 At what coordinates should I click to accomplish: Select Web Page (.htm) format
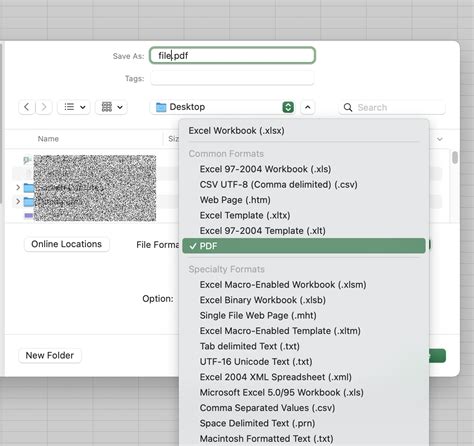[304, 200]
